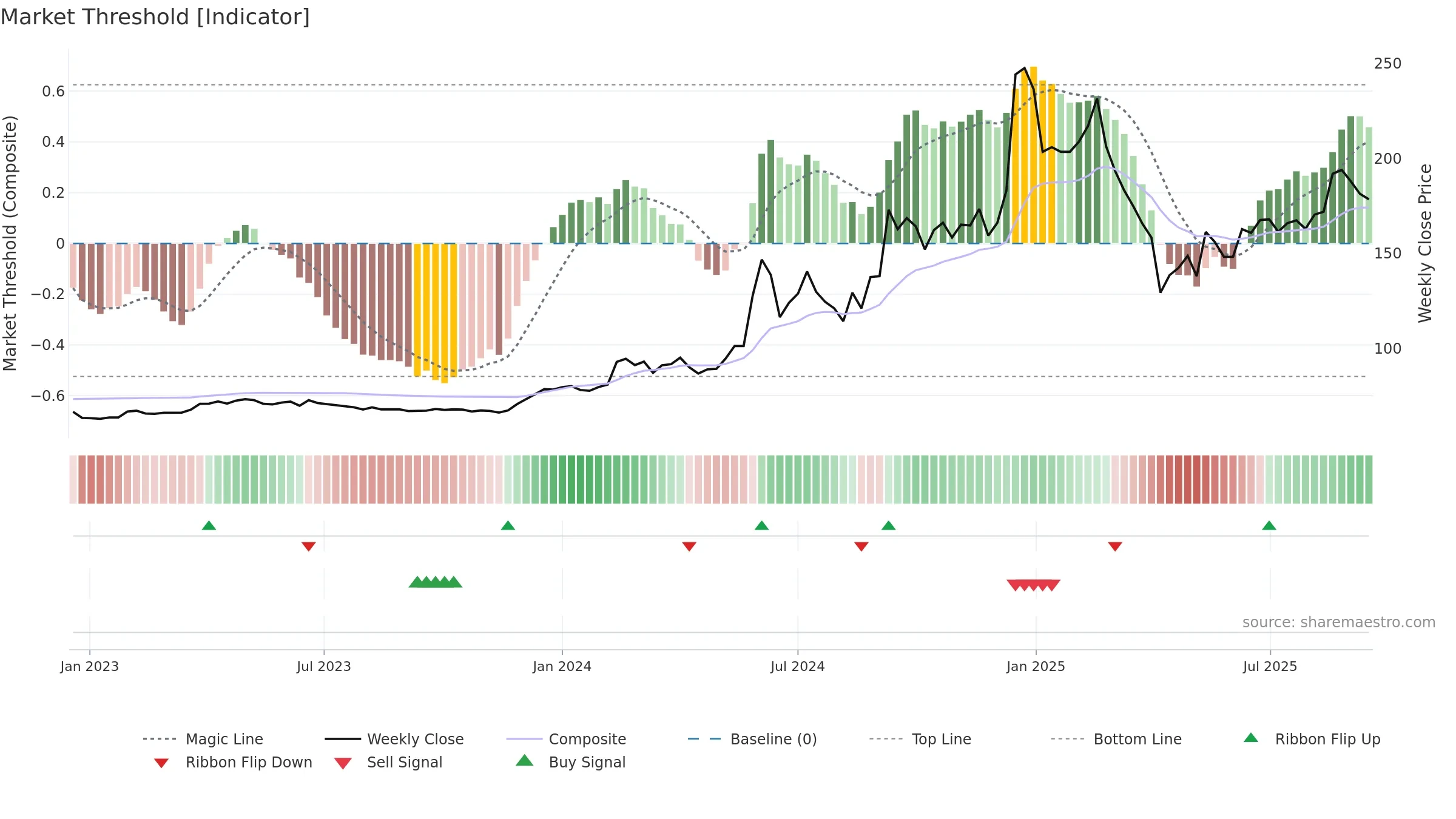1456x819 pixels.
Task: Click the 250 price axis label
Action: tap(1388, 64)
